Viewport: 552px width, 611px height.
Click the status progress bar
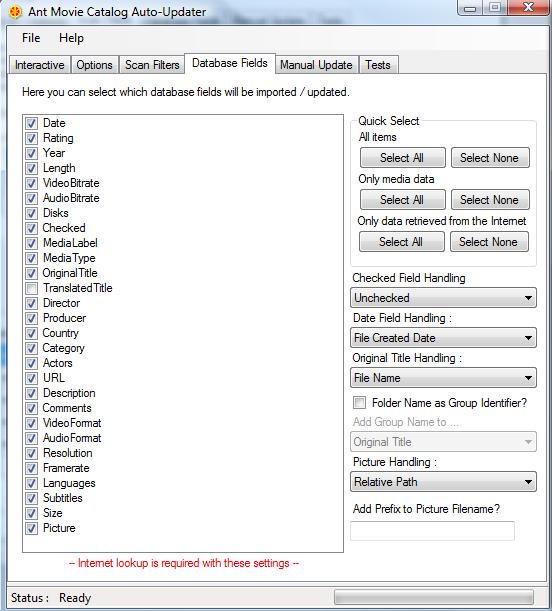(x=434, y=597)
